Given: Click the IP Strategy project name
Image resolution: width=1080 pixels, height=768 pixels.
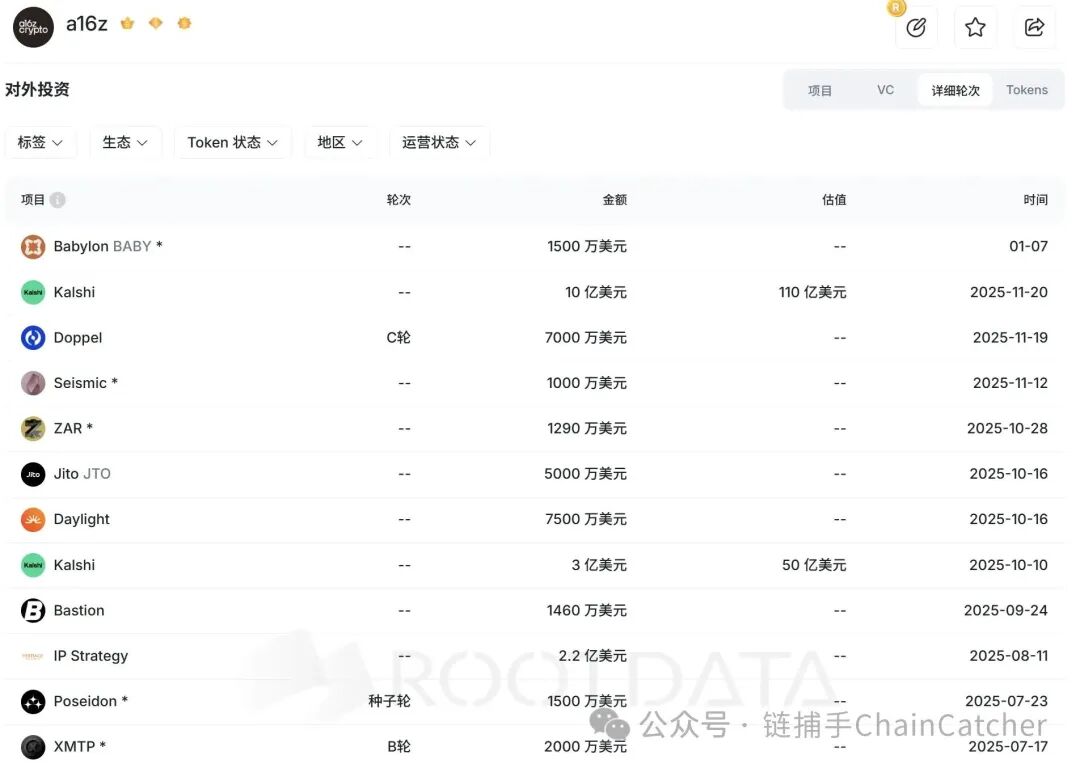Looking at the screenshot, I should pyautogui.click(x=91, y=656).
